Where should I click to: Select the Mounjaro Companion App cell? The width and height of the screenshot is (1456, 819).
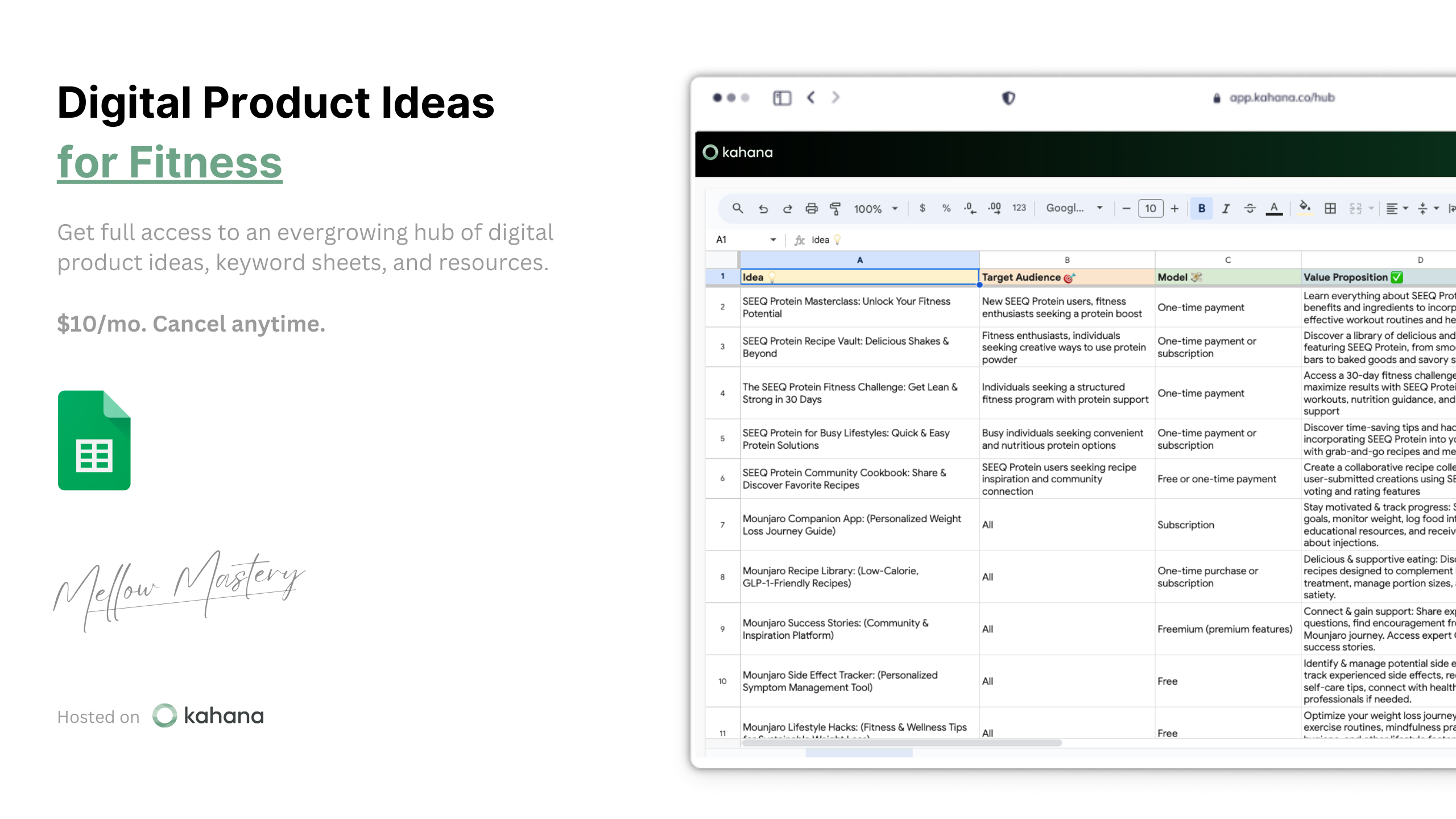(859, 524)
